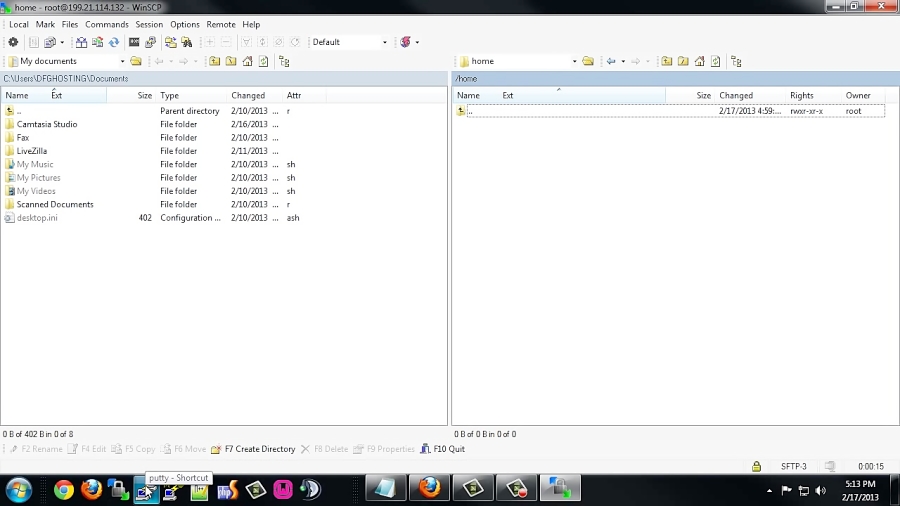Go to remote root directory icon

tap(683, 61)
